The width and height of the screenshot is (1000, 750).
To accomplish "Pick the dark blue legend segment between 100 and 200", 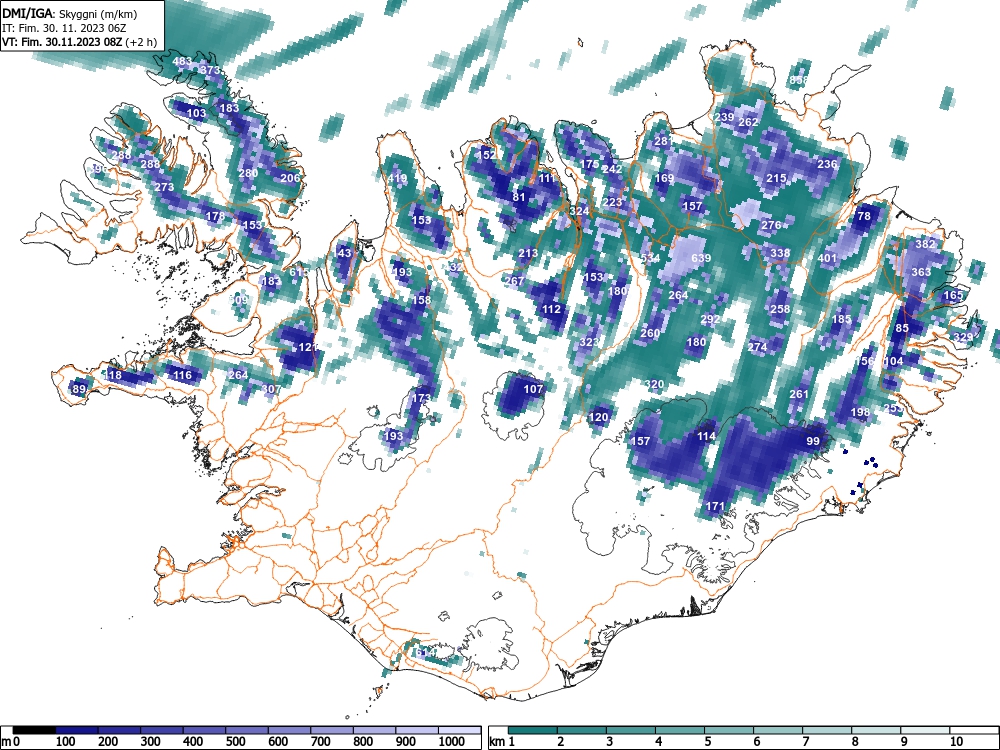I will point(77,730).
